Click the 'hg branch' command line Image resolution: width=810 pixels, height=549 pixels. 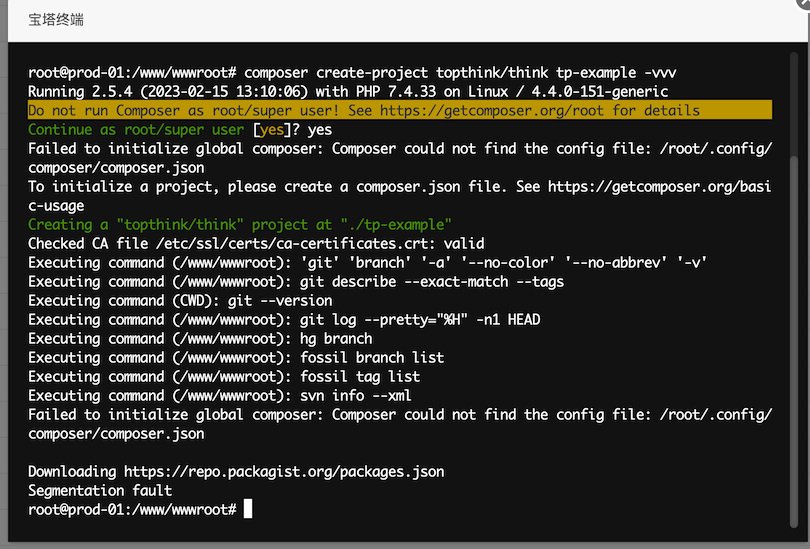click(x=200, y=339)
